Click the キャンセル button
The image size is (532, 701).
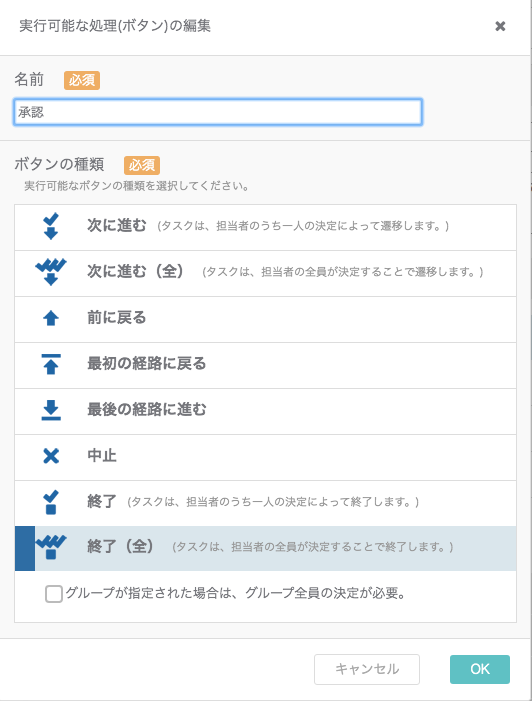click(x=367, y=669)
